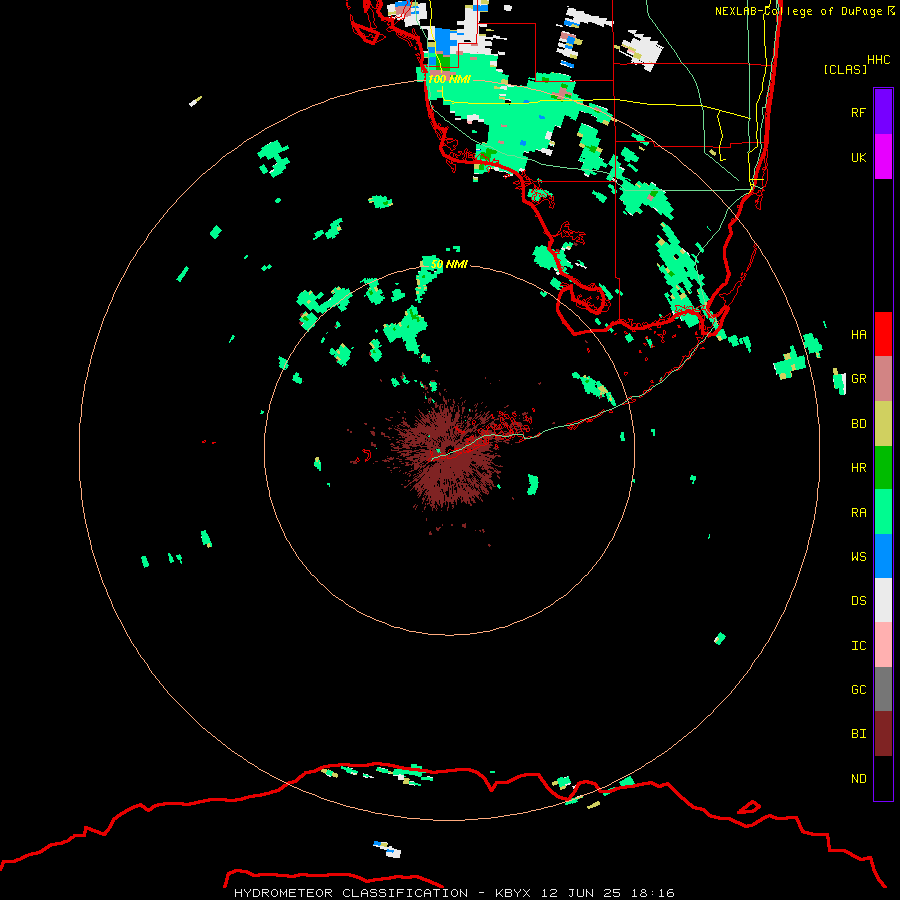The height and width of the screenshot is (900, 900).
Task: Click the UK magenta legend swatch
Action: pos(883,157)
